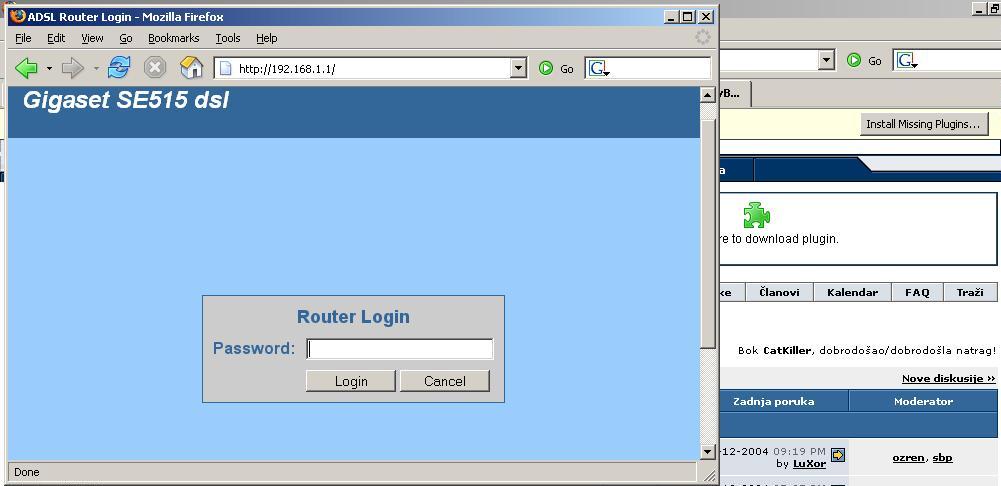Click the green Go icon in background window

pyautogui.click(x=854, y=60)
